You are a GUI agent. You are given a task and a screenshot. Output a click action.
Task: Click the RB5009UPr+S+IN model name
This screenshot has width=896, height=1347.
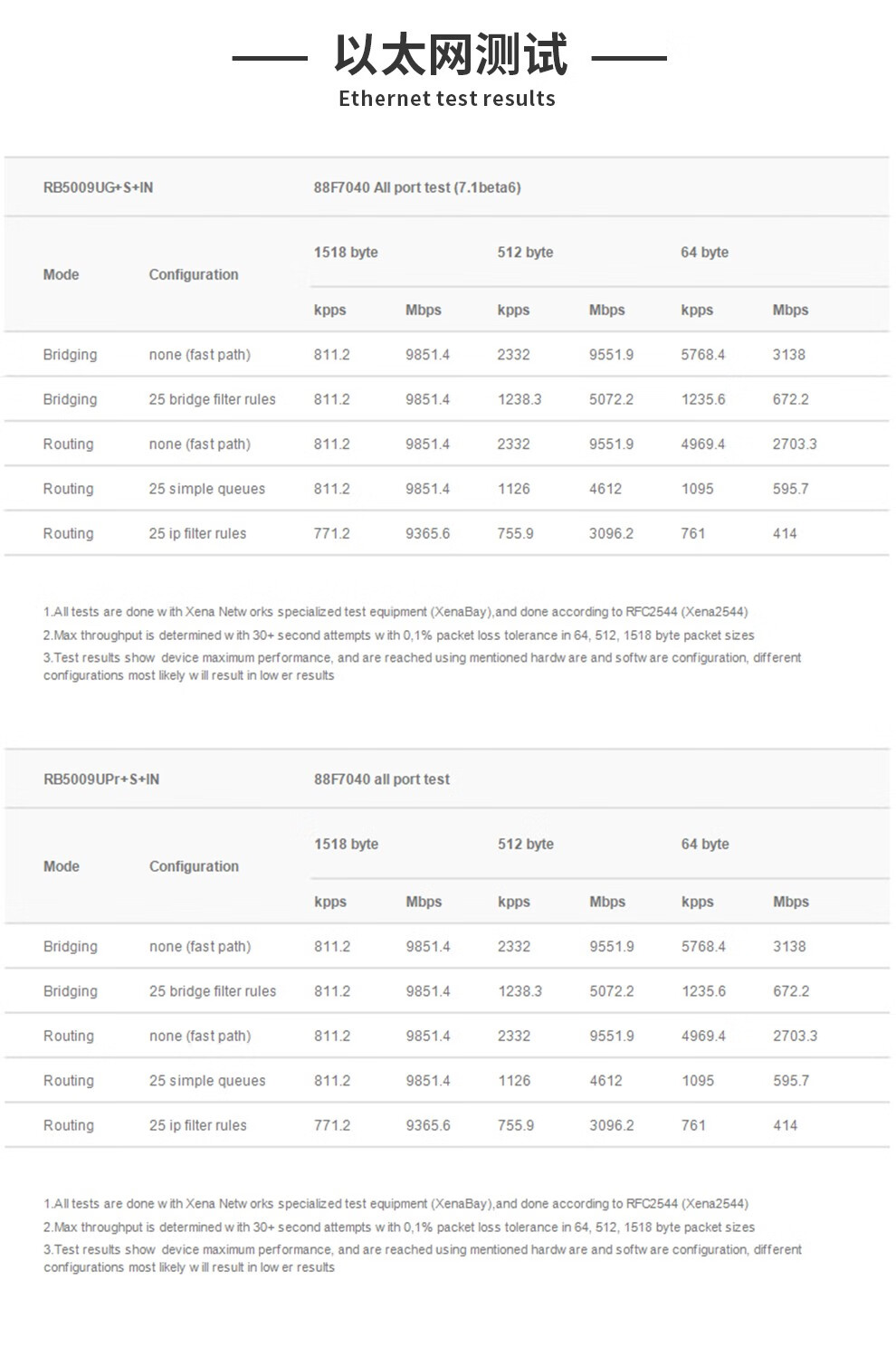coord(101,779)
